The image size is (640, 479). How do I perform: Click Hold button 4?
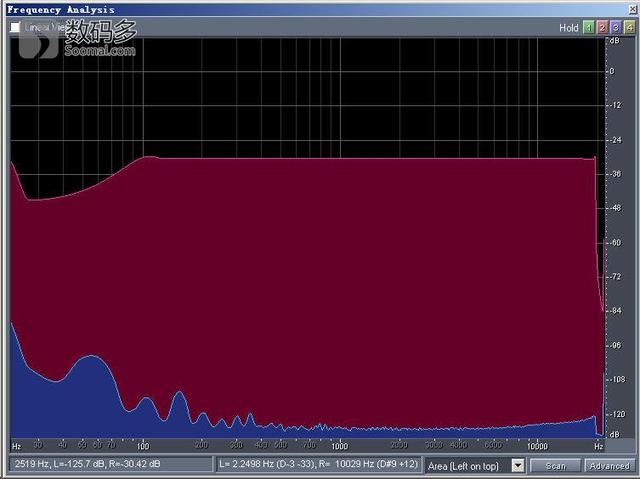click(x=629, y=28)
